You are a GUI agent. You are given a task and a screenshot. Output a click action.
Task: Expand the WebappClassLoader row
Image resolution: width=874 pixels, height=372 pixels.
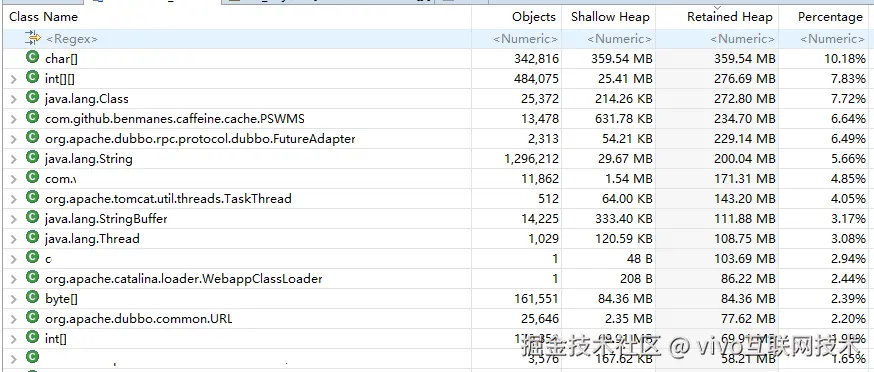tap(14, 278)
